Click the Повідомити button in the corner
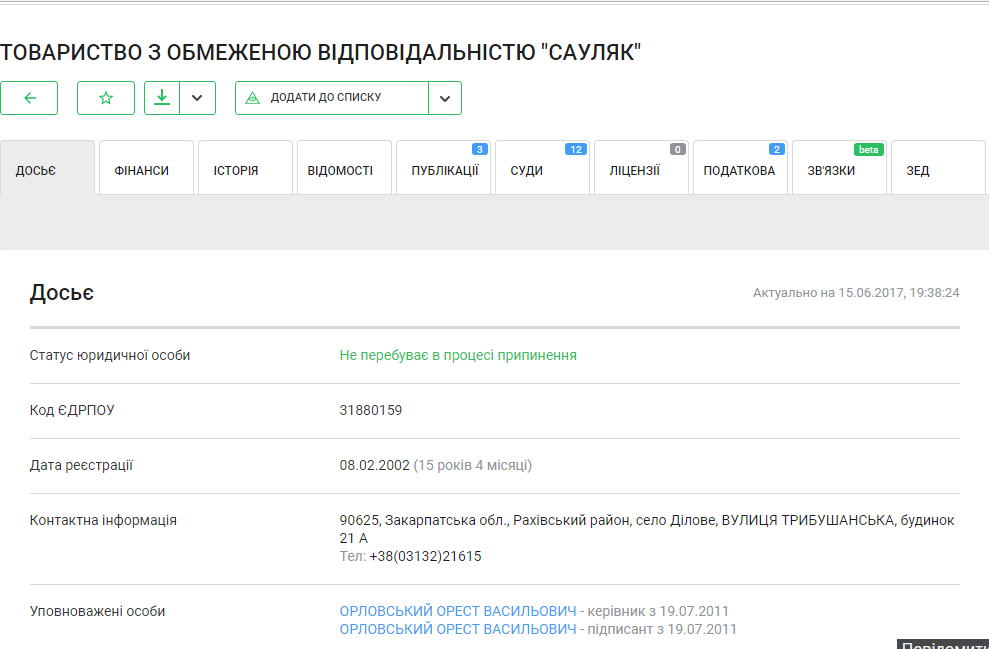Image resolution: width=989 pixels, height=649 pixels. click(x=942, y=644)
